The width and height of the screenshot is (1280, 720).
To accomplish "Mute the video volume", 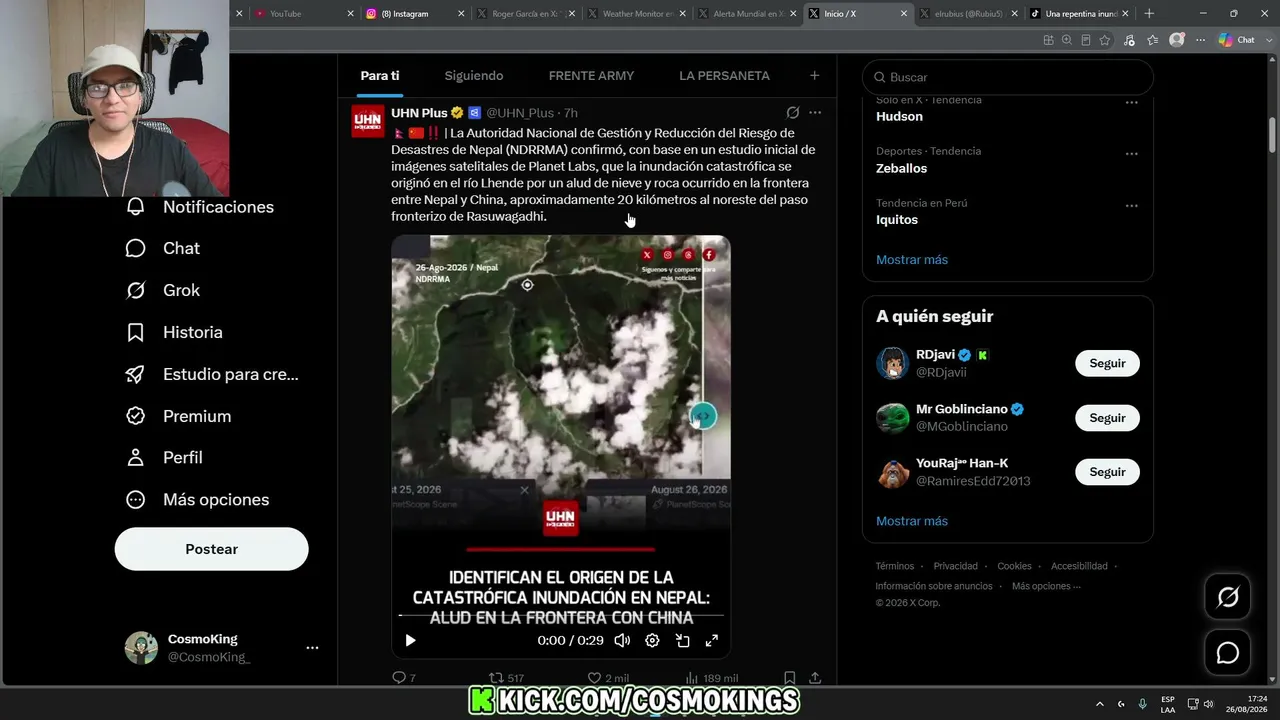I will [622, 641].
